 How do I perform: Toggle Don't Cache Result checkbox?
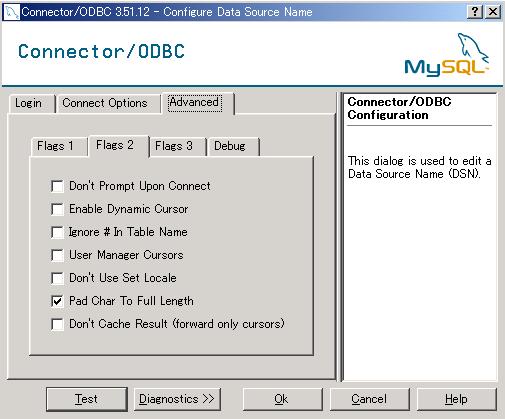click(x=57, y=324)
